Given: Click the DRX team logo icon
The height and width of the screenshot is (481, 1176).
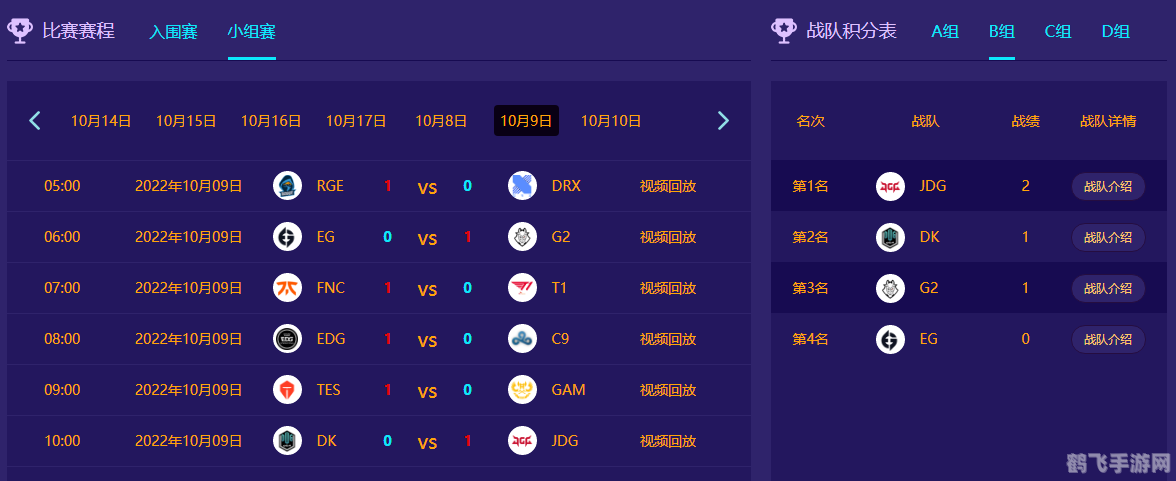Looking at the screenshot, I should [x=522, y=186].
